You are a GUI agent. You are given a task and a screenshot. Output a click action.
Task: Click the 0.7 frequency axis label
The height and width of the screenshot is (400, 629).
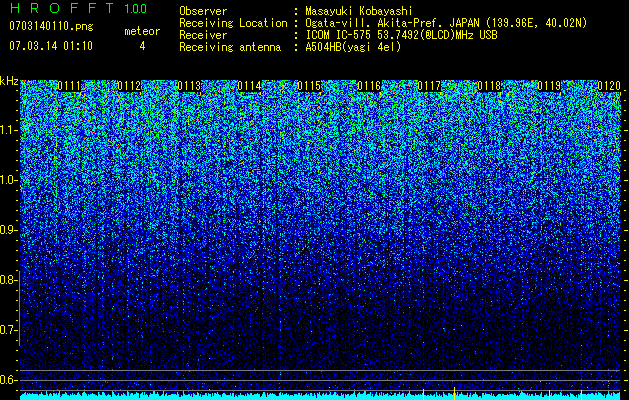pyautogui.click(x=8, y=330)
